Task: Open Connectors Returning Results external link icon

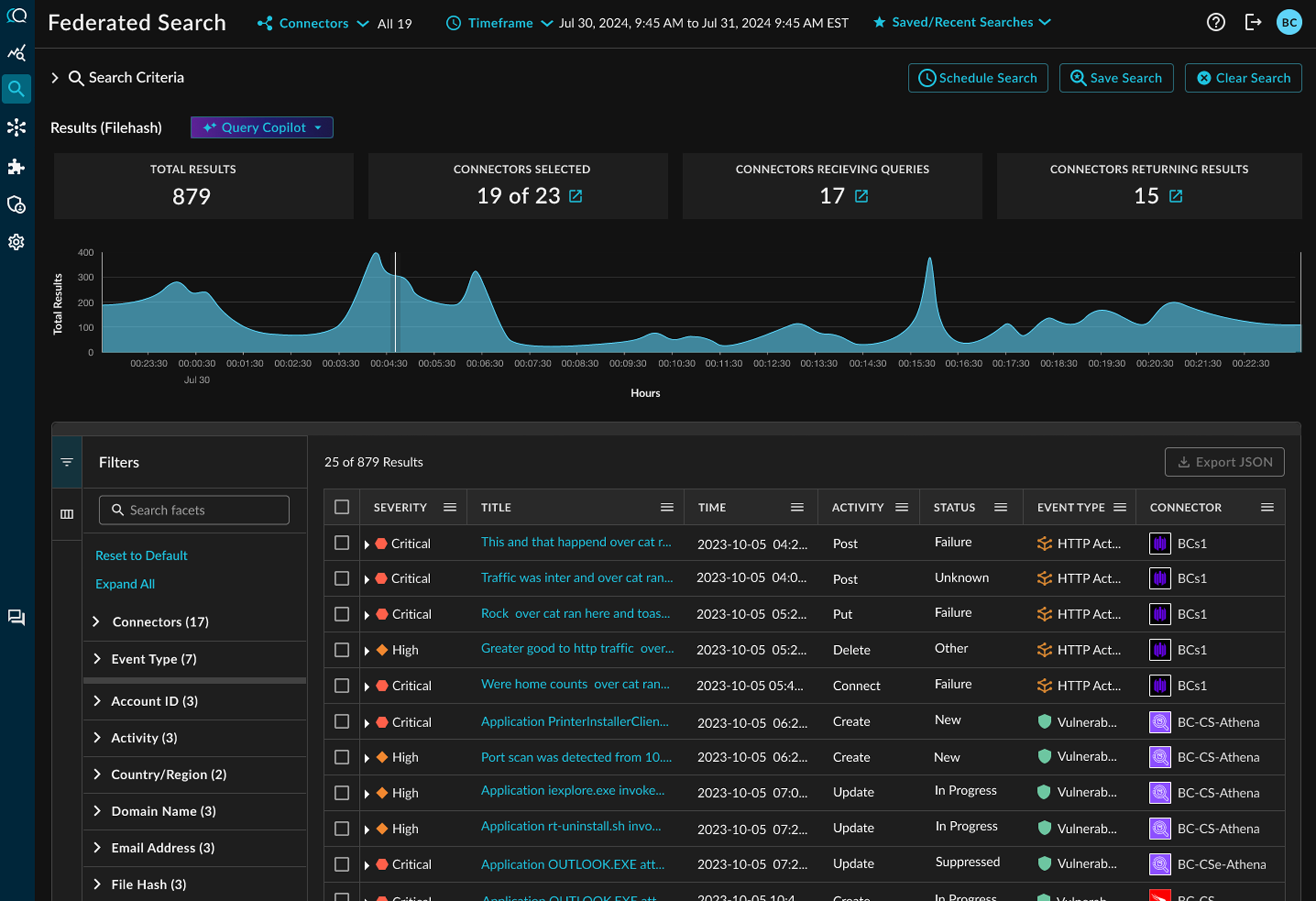Action: click(x=1176, y=196)
